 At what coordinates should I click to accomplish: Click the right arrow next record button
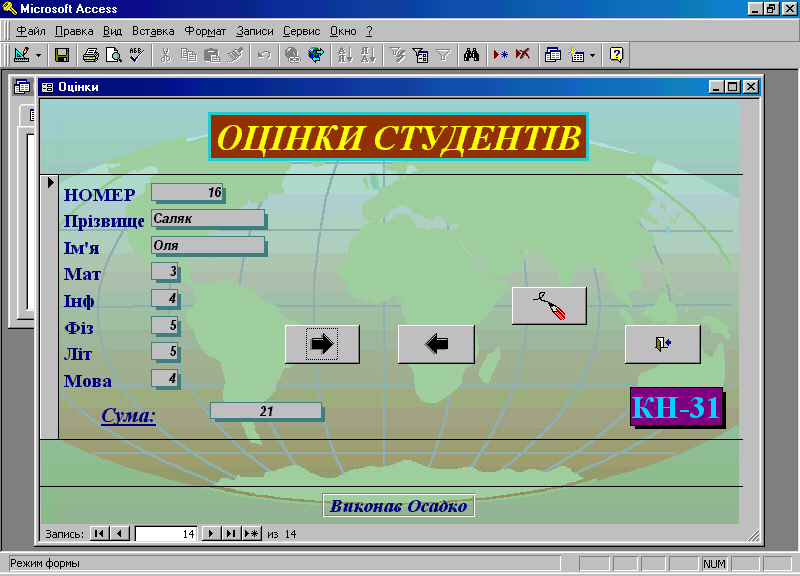[322, 344]
